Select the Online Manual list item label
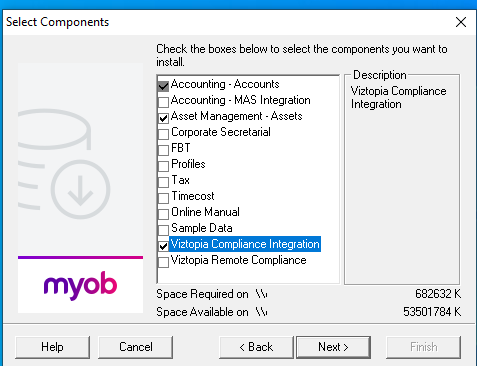The width and height of the screenshot is (477, 366). (x=205, y=212)
